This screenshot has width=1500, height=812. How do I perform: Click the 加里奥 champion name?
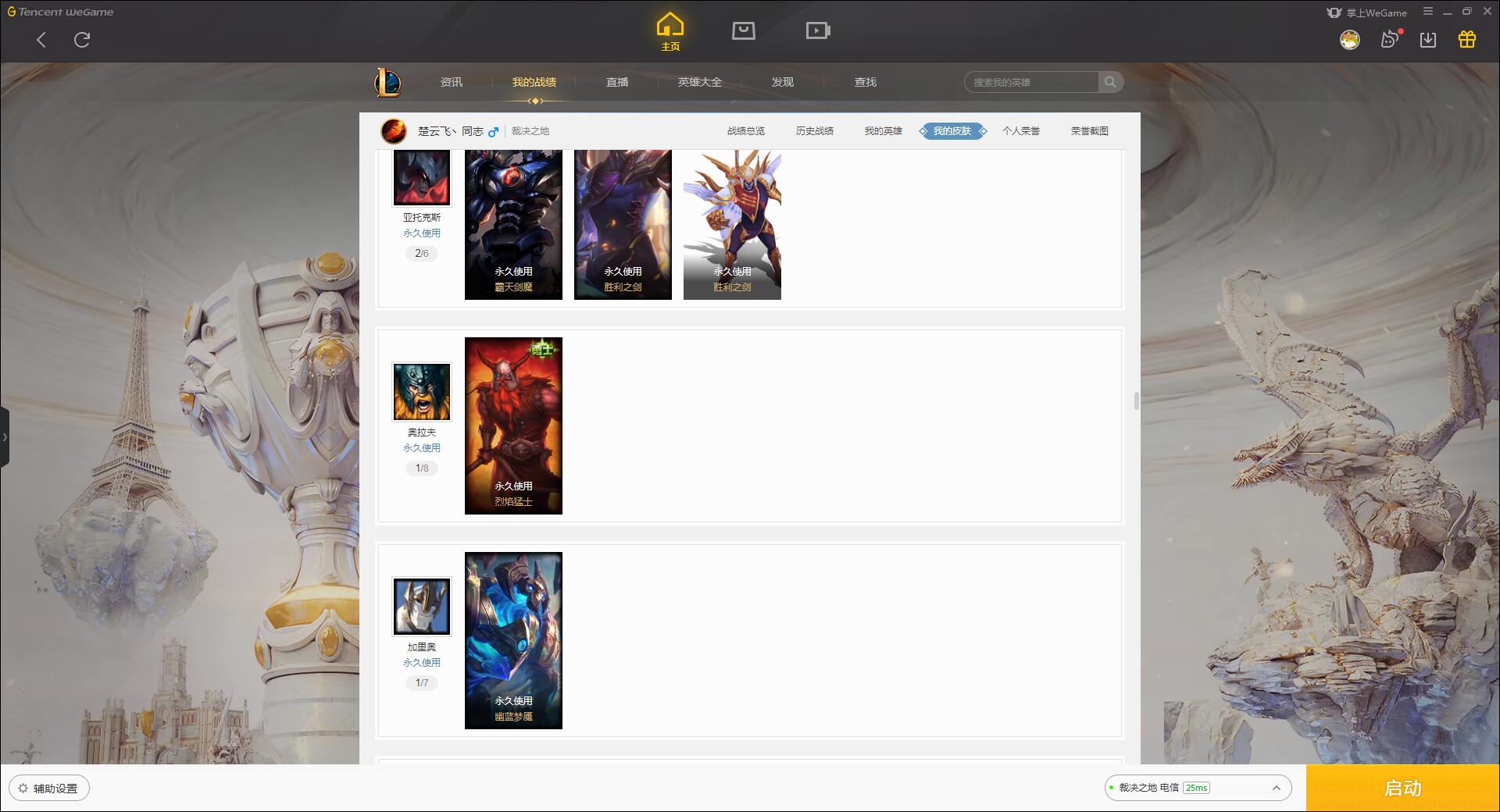coord(422,646)
